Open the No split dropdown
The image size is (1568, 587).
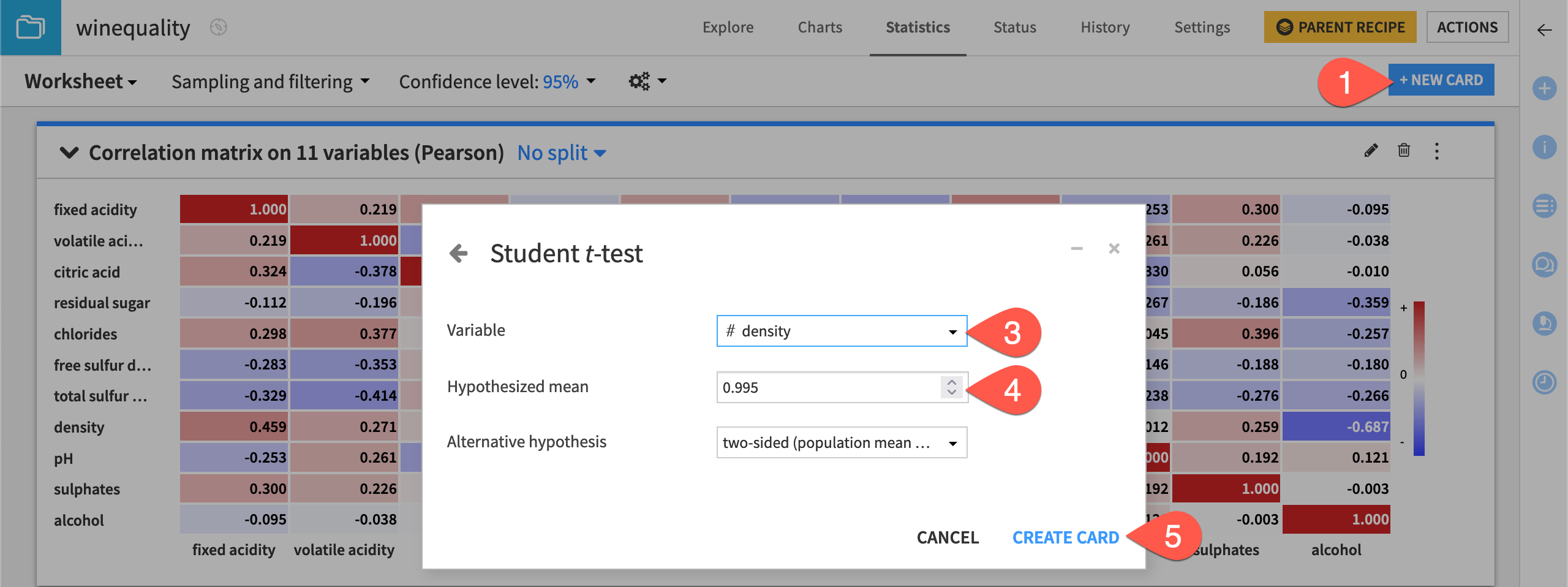pos(562,153)
